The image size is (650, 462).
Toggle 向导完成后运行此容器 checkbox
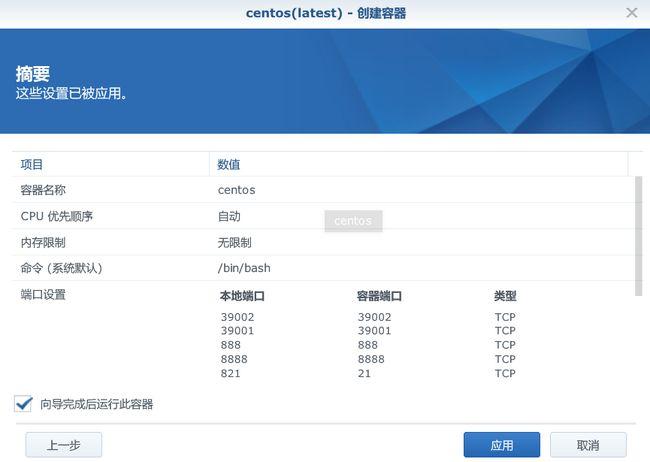tap(23, 404)
